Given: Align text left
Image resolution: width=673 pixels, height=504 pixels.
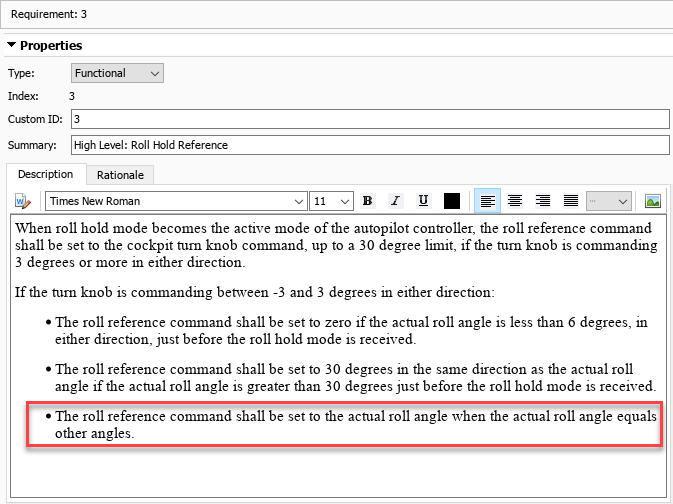Looking at the screenshot, I should [487, 200].
